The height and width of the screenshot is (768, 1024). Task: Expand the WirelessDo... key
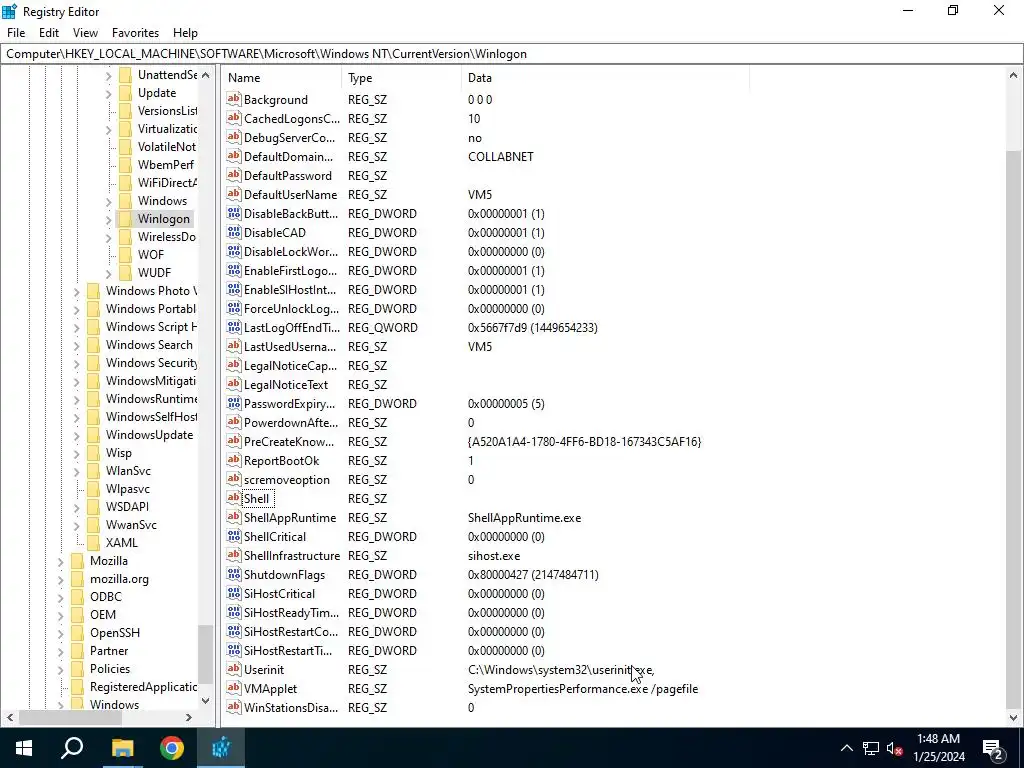[x=109, y=237]
